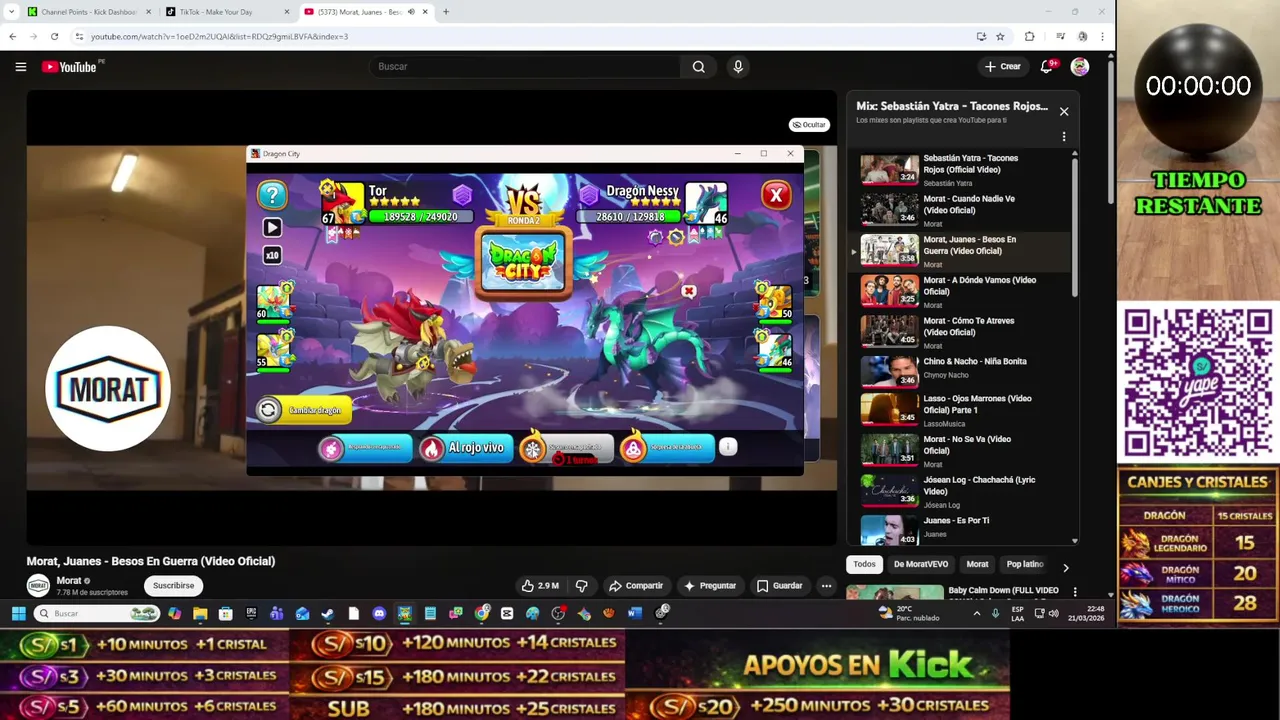The image size is (1280, 720).
Task: Open a new browser tab with plus
Action: click(446, 12)
